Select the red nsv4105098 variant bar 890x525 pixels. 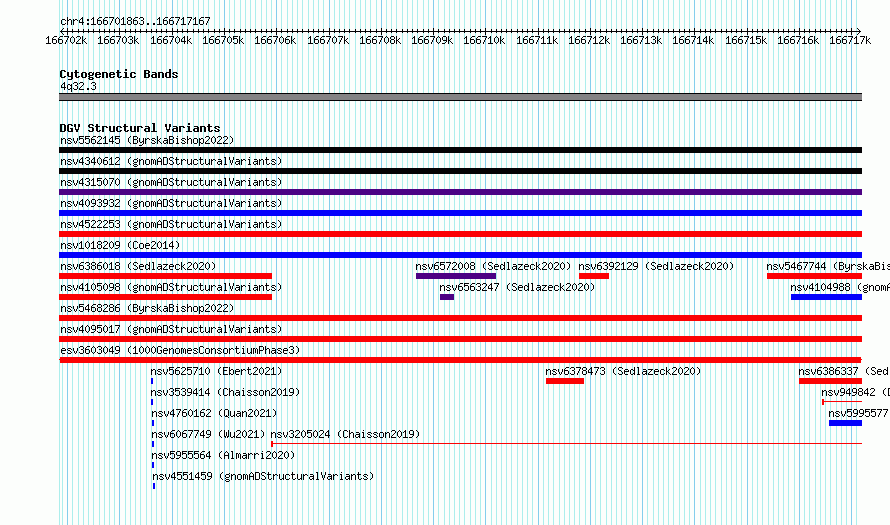click(x=165, y=297)
